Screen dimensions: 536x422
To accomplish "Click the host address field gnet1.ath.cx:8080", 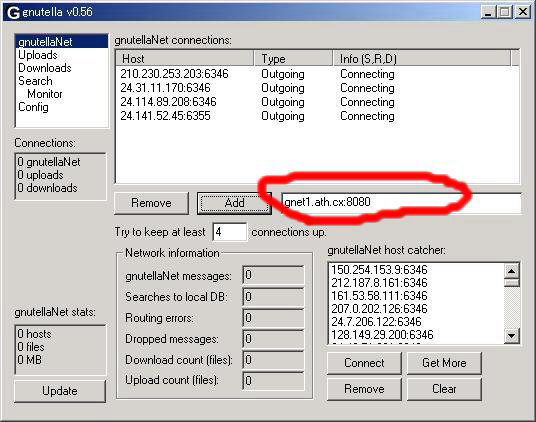I will pos(401,202).
